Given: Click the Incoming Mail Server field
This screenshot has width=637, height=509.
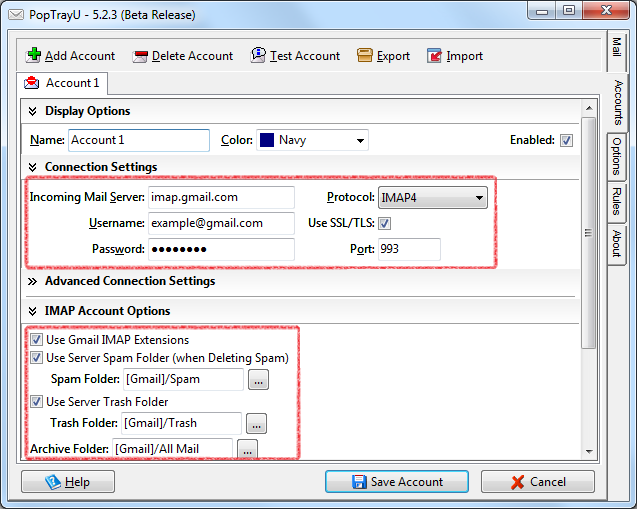Looking at the screenshot, I should pos(221,198).
